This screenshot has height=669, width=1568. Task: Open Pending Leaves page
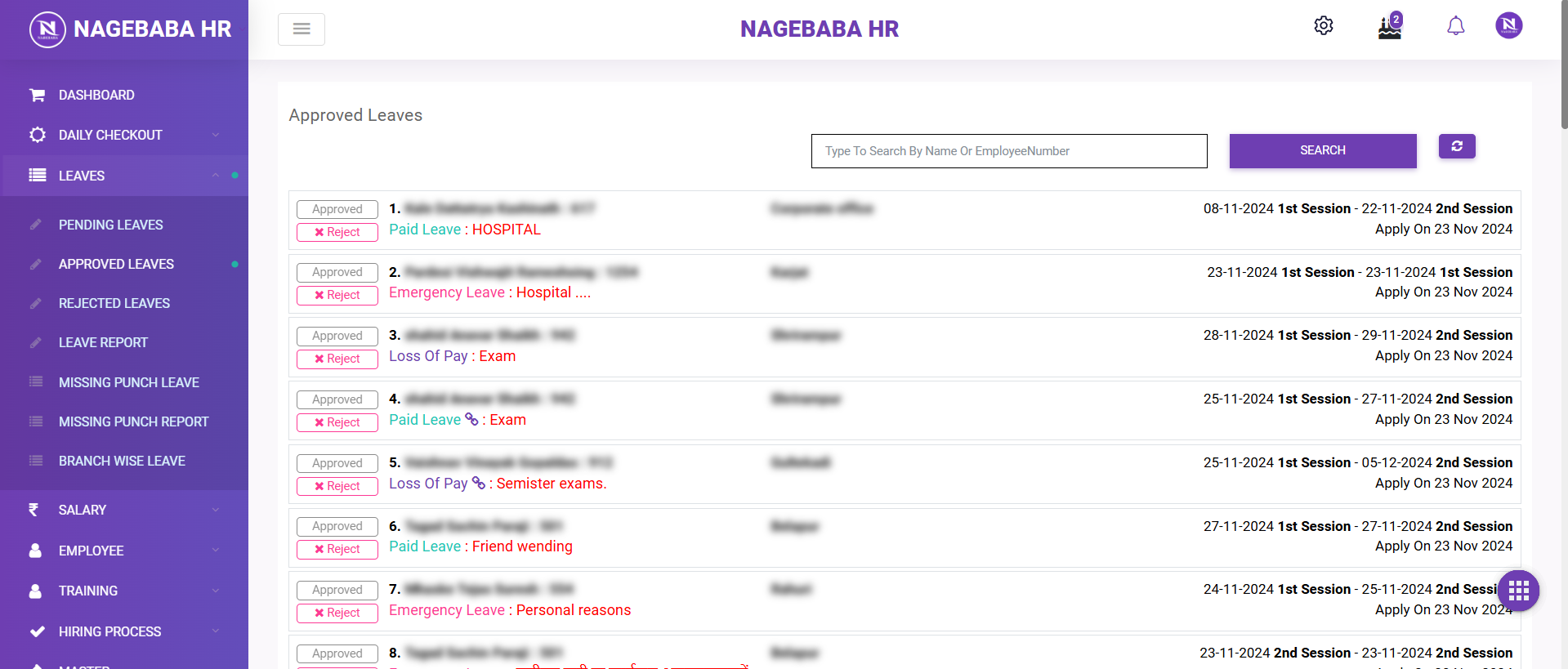(111, 225)
